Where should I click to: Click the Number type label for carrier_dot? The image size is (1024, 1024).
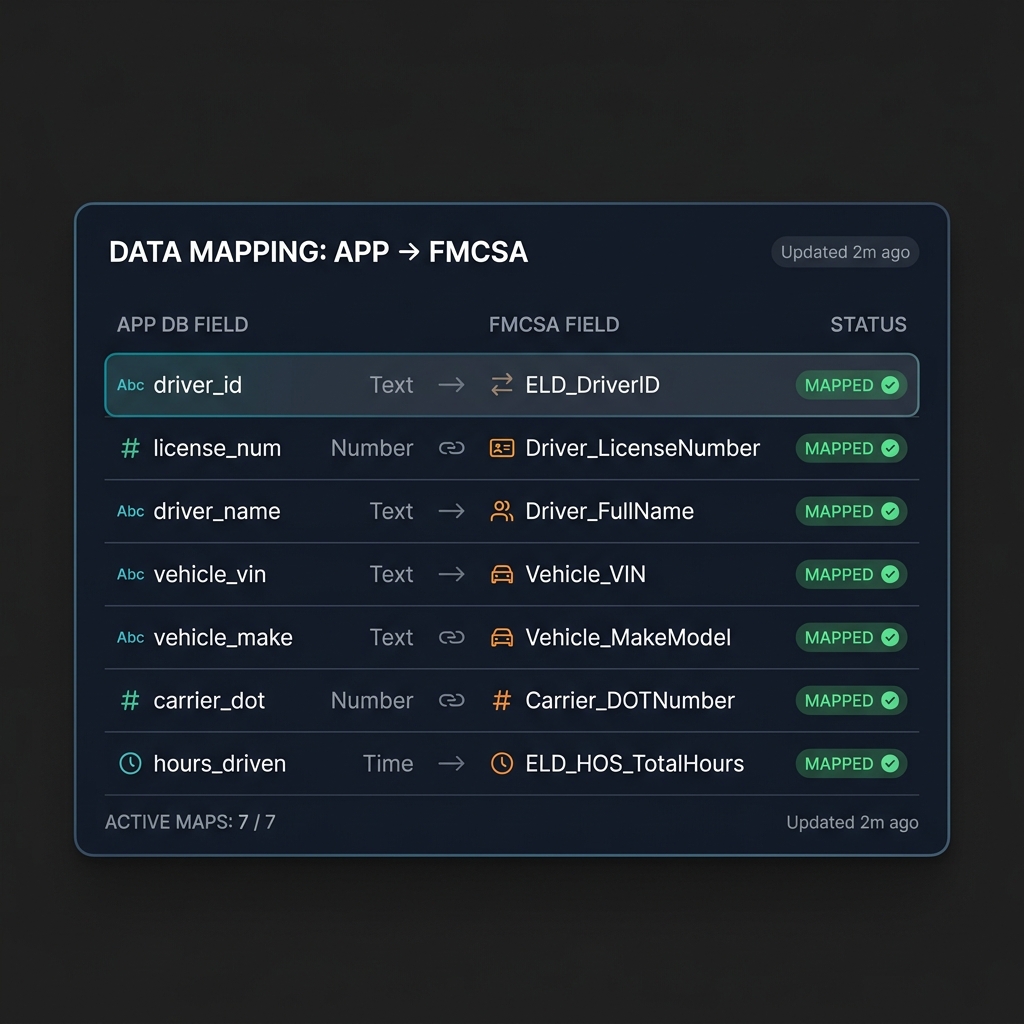pos(372,700)
